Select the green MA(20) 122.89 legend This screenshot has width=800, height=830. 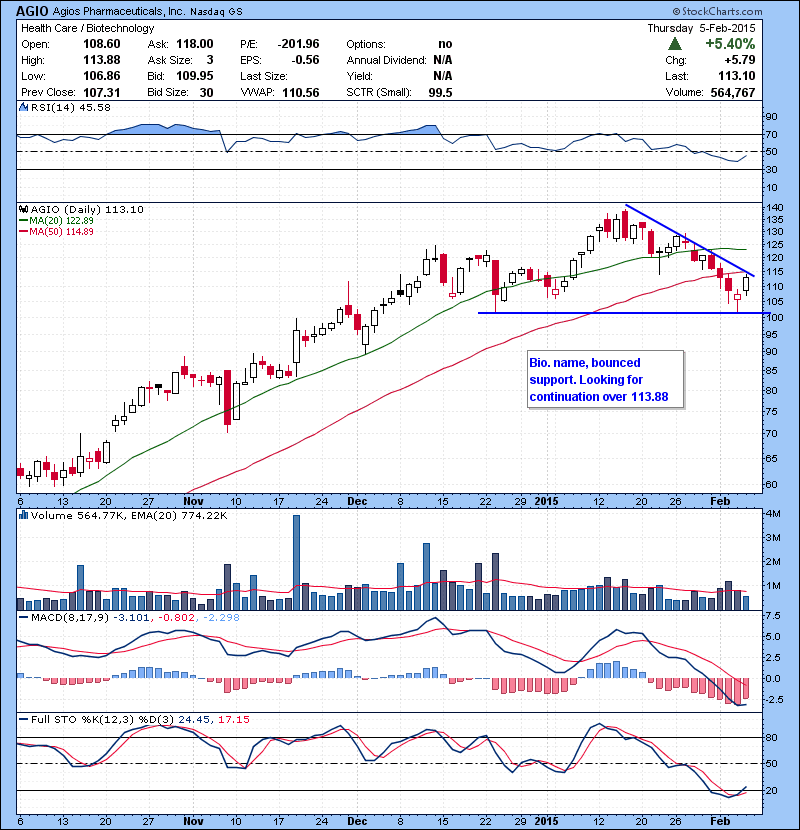[56, 220]
